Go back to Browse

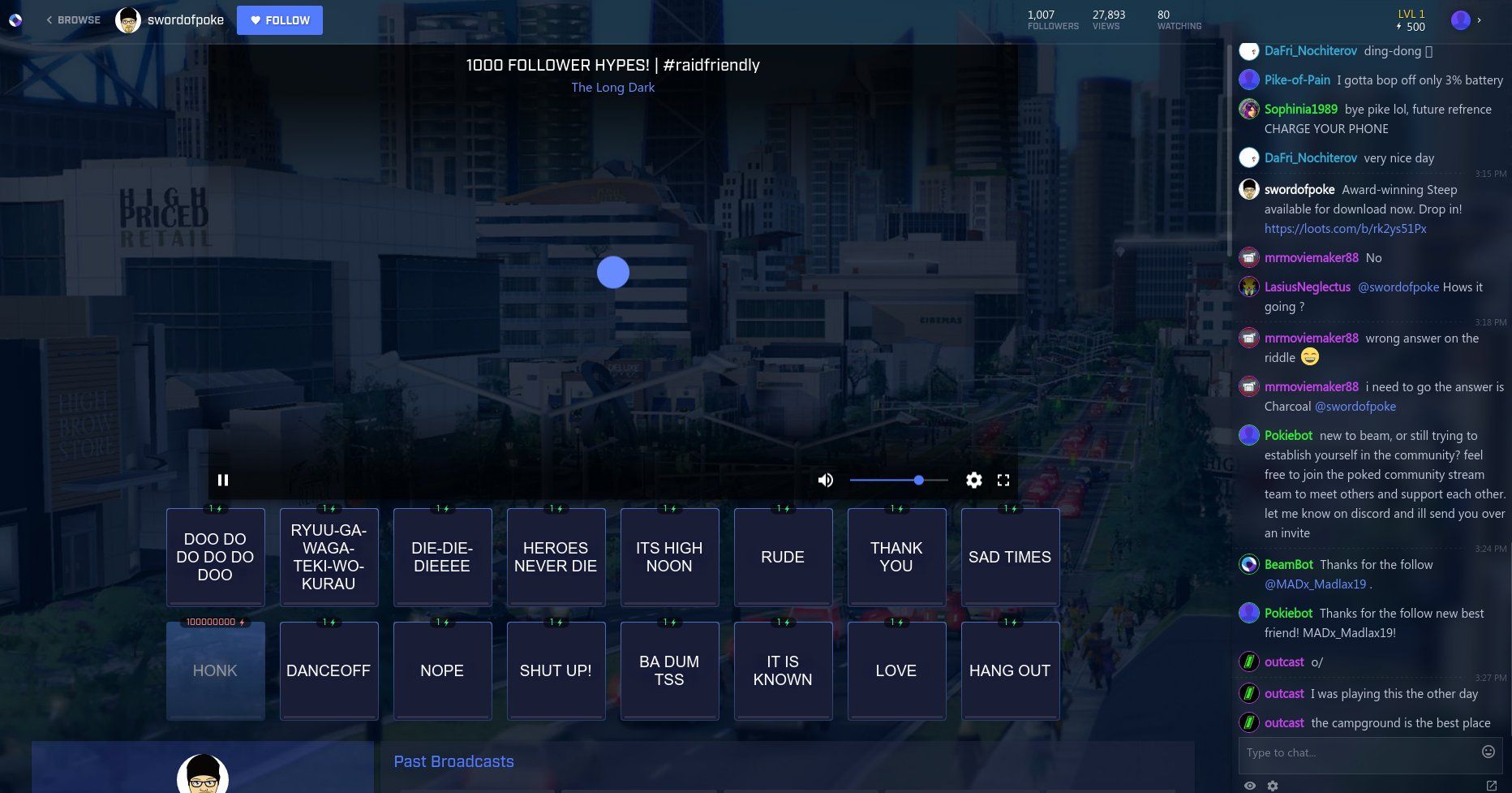73,20
